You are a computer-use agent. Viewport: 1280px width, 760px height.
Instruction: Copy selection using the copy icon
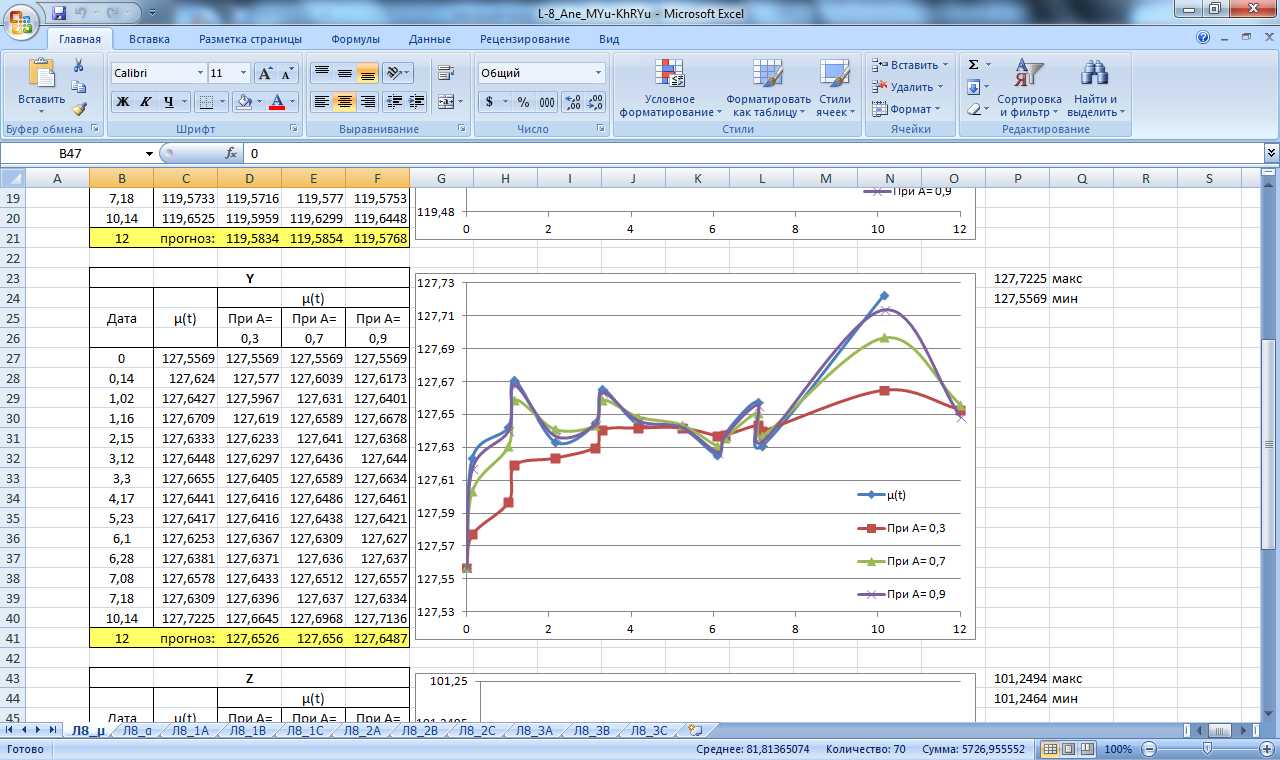coord(79,87)
